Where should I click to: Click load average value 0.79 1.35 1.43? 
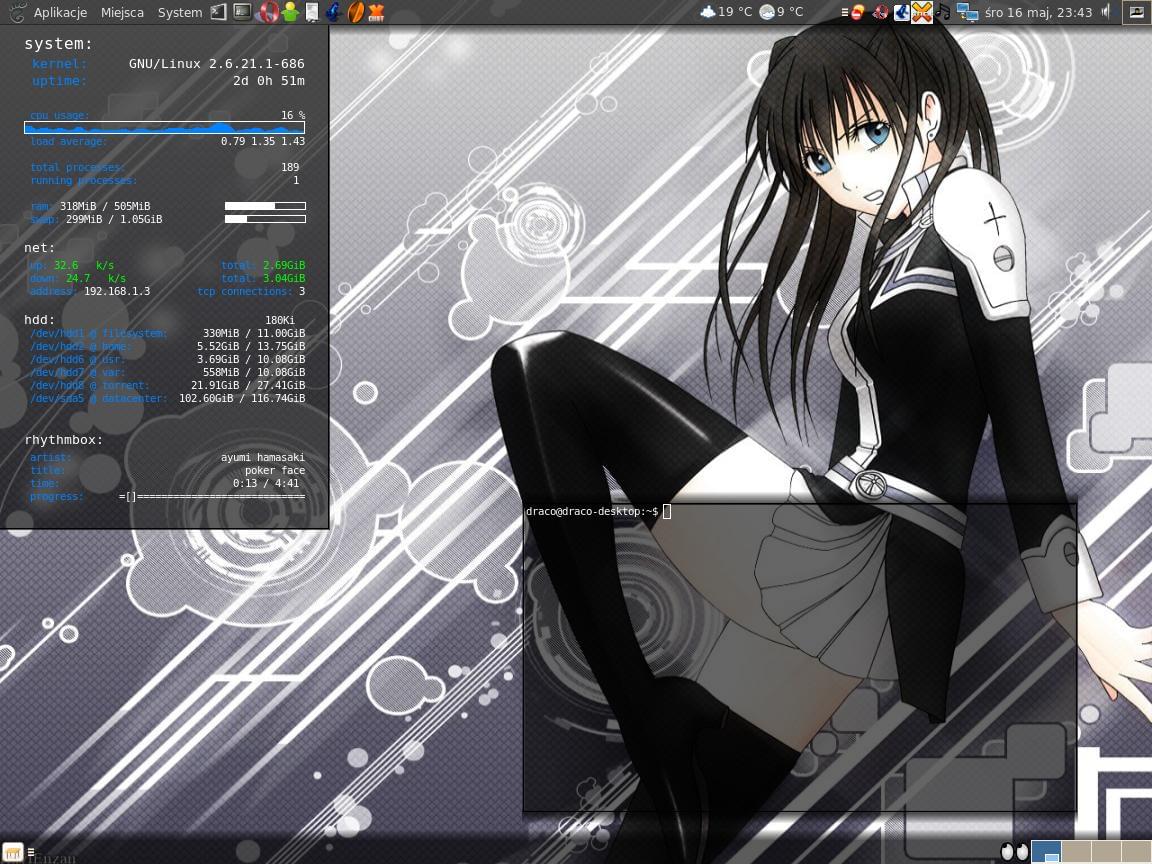click(x=263, y=141)
